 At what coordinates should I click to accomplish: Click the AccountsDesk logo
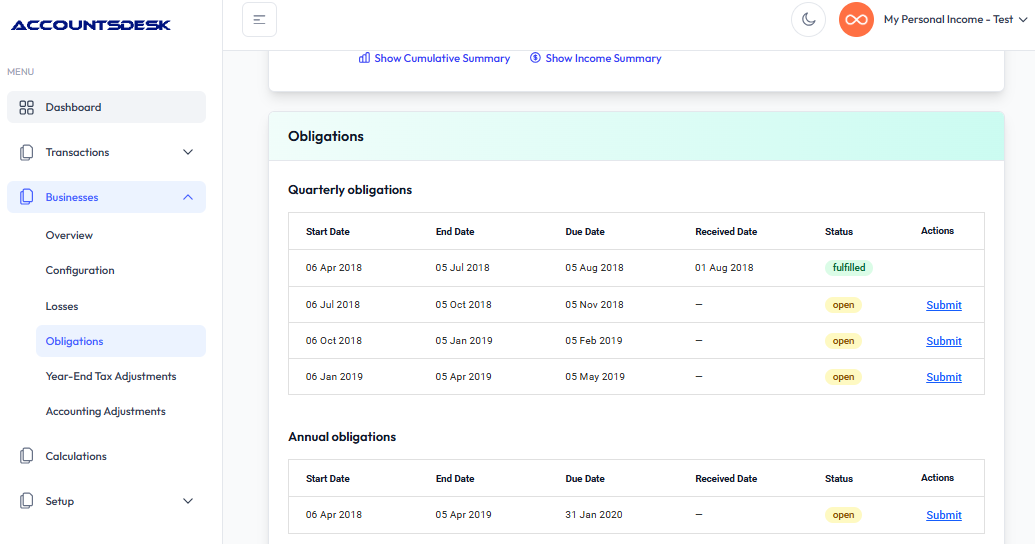[90, 25]
